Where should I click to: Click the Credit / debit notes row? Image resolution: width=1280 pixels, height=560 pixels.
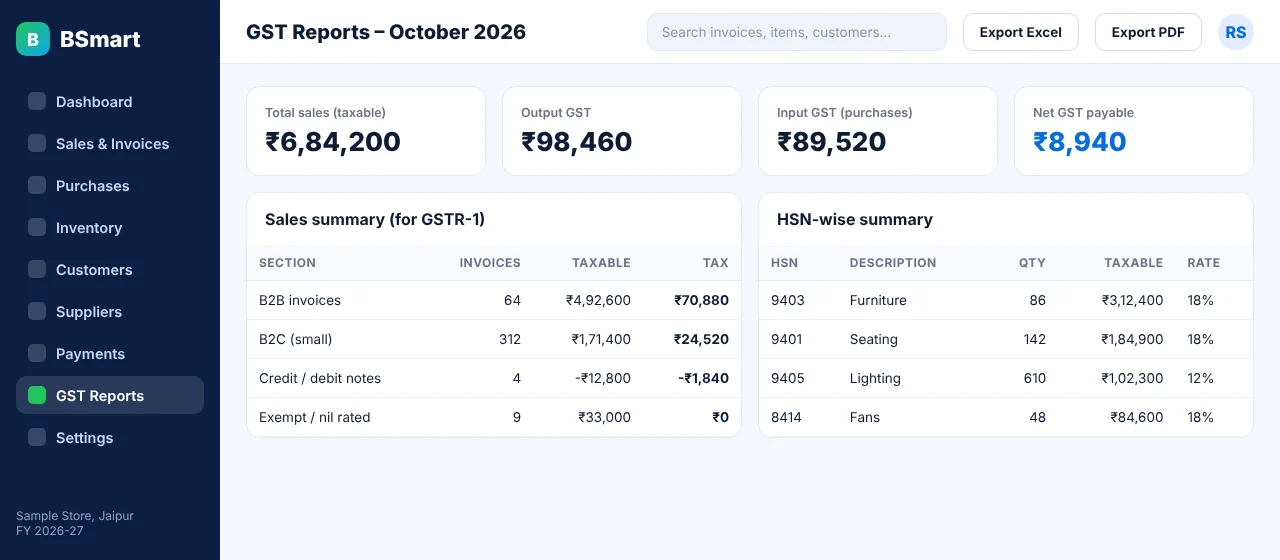494,378
